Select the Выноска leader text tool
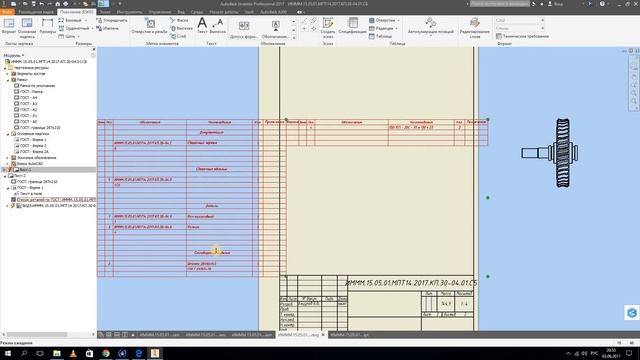The width and height of the screenshot is (640, 360). point(218,26)
